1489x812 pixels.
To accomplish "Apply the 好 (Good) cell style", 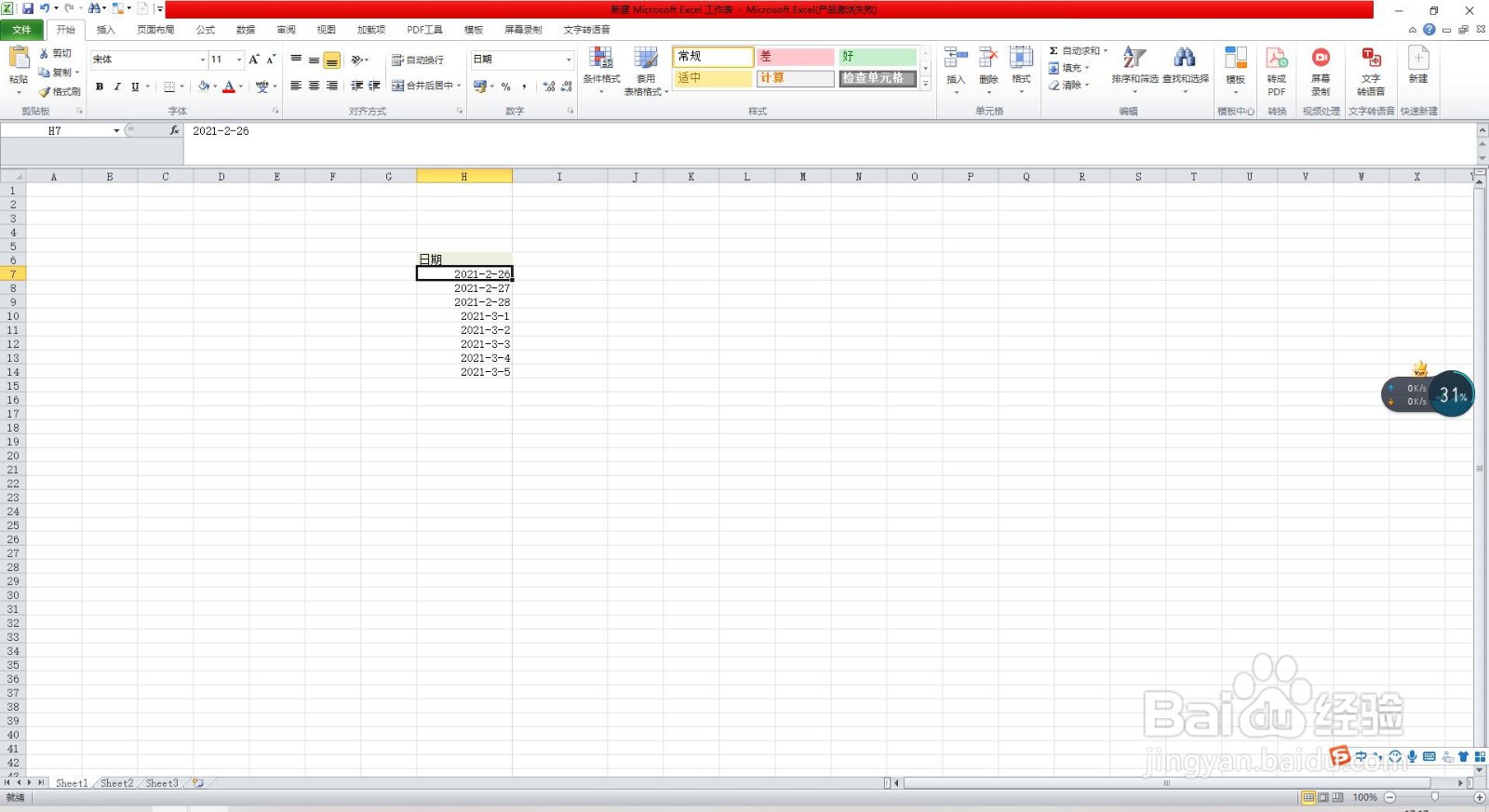I will 877,57.
